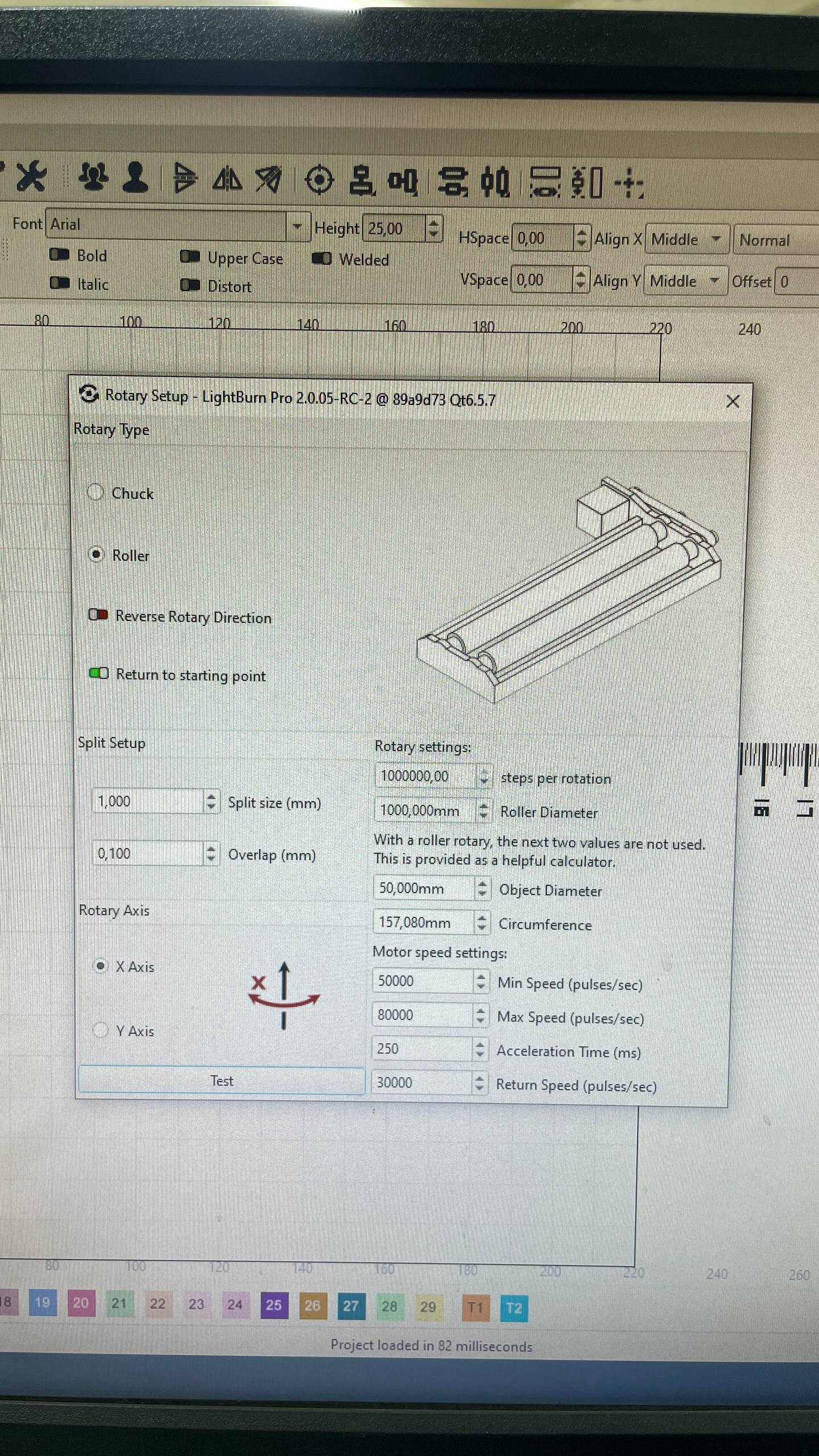Click the Flip Horizontal mirror icon
This screenshot has height=1456, width=819.
227,180
